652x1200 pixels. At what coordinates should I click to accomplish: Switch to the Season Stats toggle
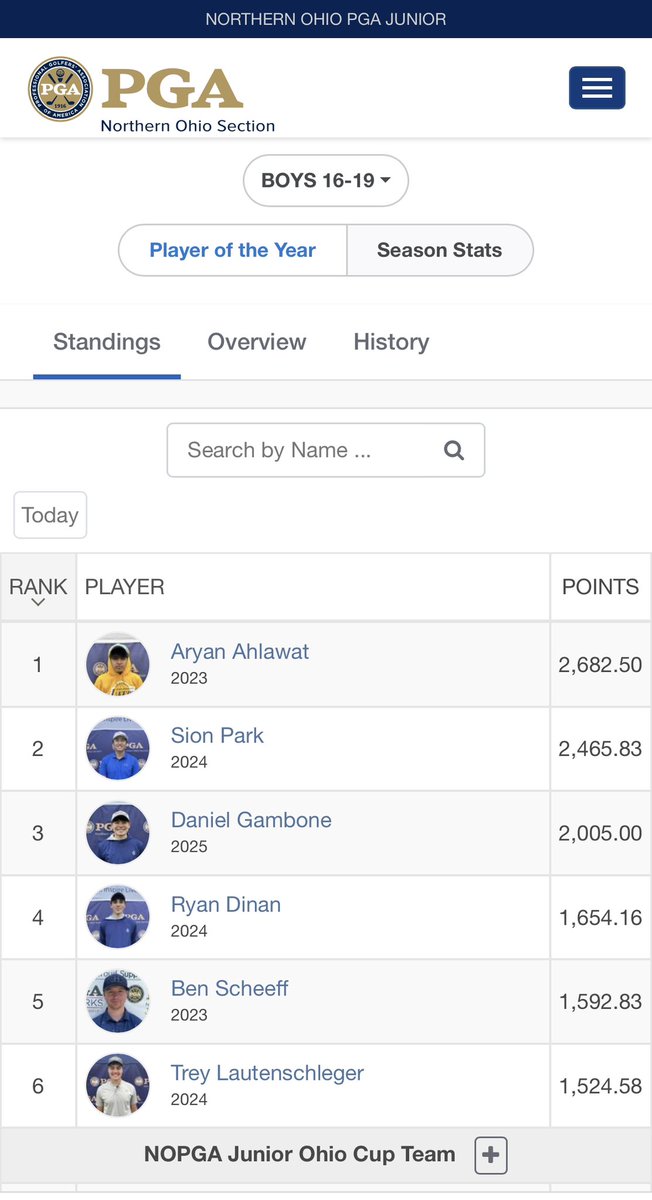[440, 250]
